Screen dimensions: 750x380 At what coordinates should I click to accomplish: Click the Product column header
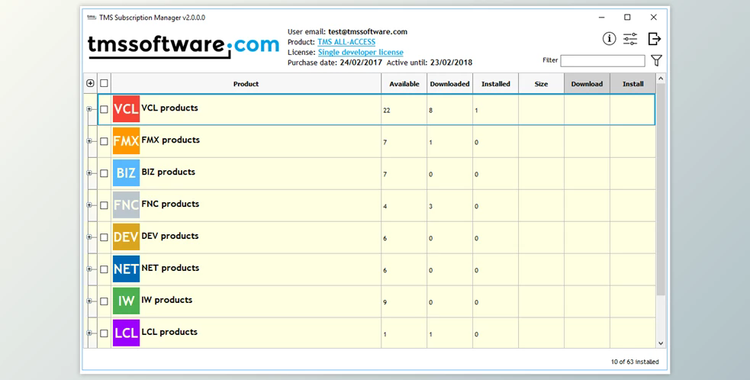[x=246, y=84]
